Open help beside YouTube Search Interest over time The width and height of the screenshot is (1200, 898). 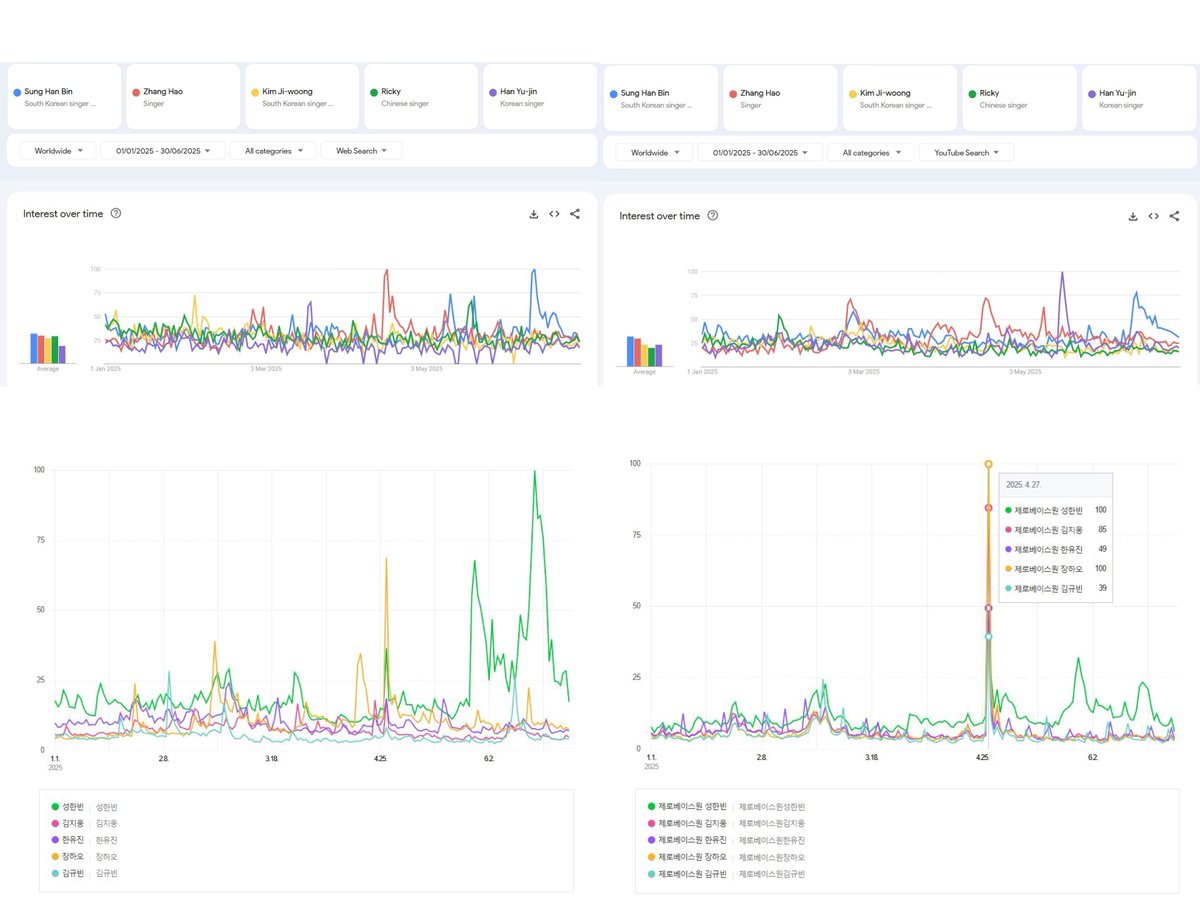tap(713, 215)
